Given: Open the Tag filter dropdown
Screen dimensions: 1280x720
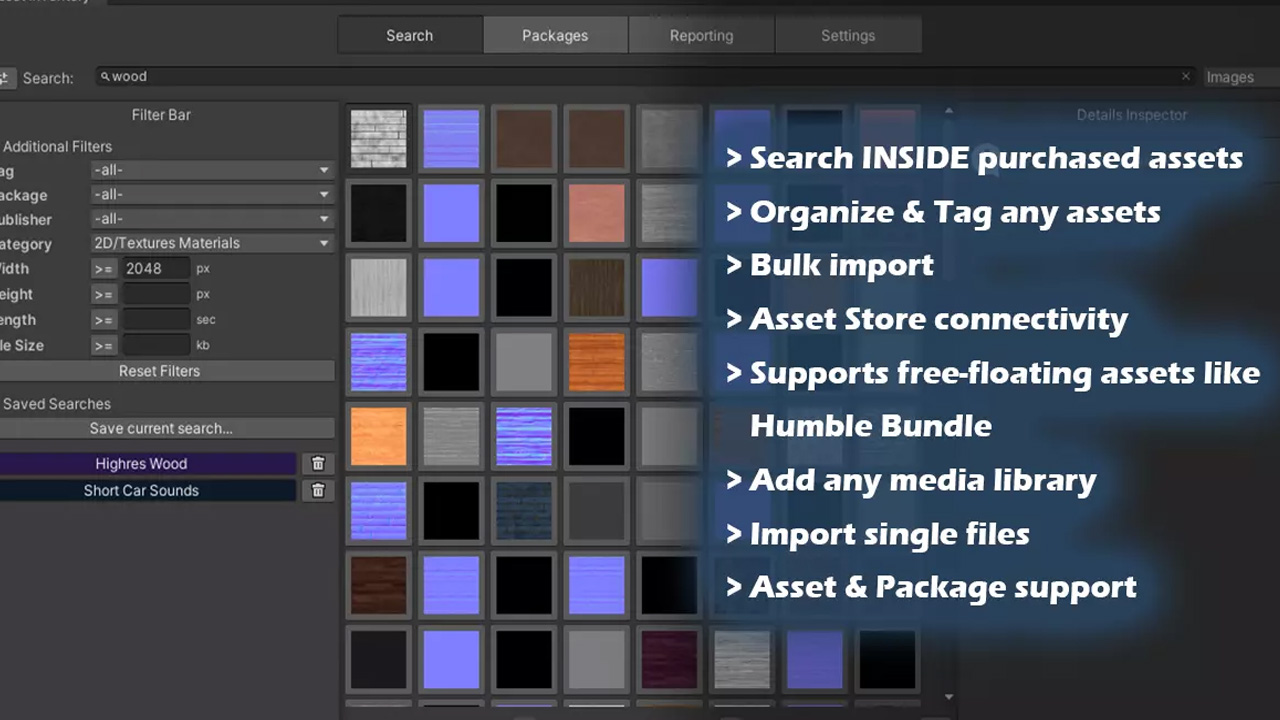Looking at the screenshot, I should [x=212, y=171].
